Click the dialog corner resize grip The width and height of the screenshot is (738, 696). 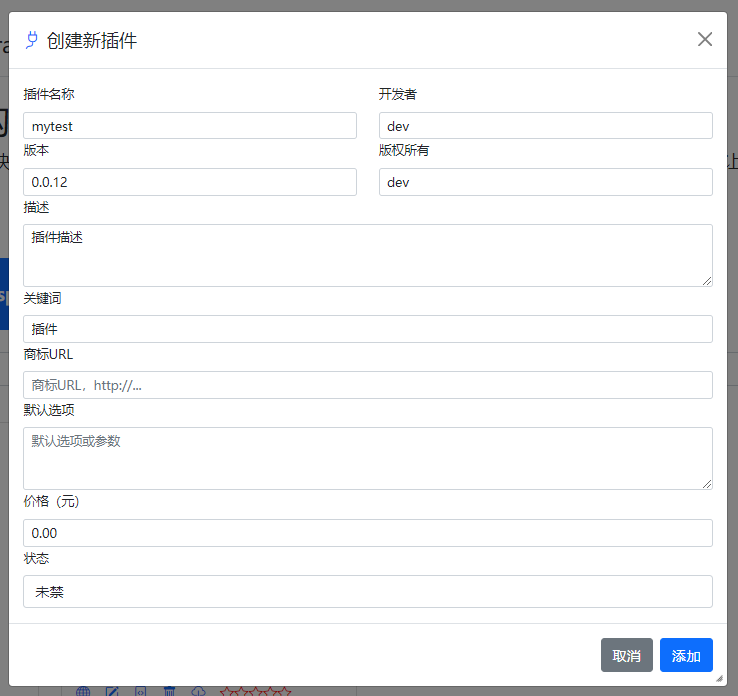(x=719, y=678)
